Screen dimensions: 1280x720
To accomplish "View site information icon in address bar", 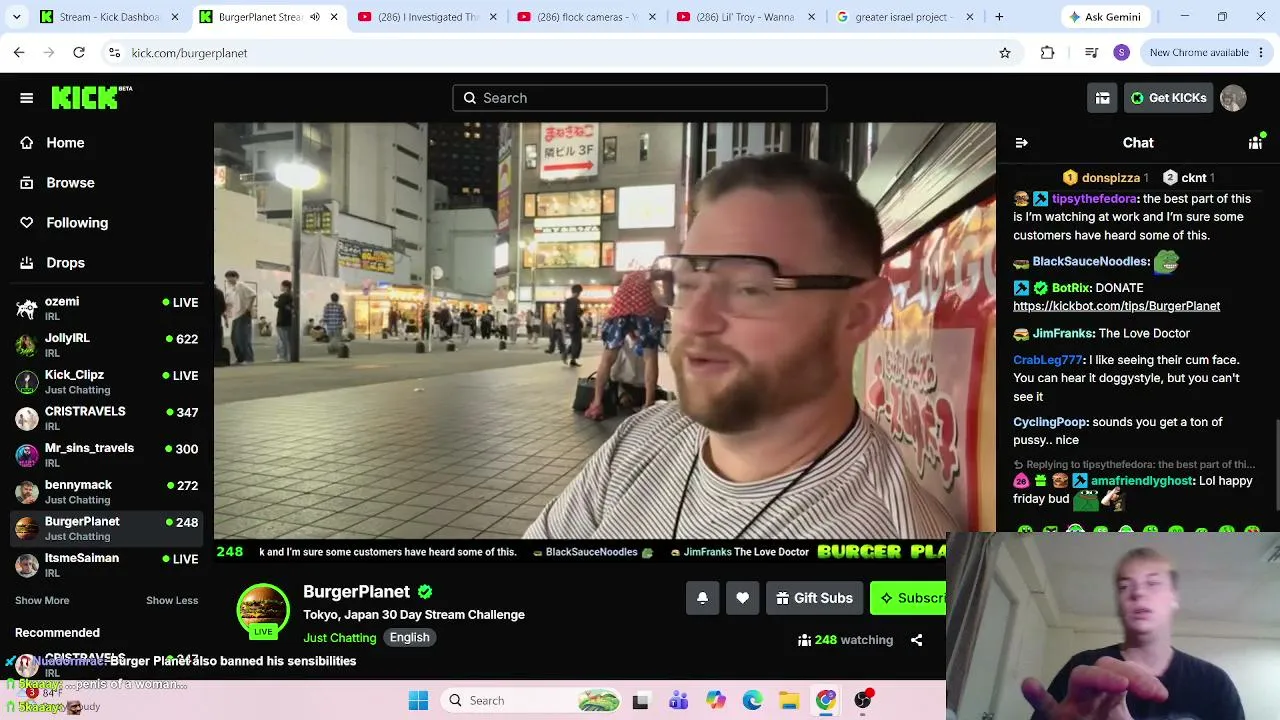I will pyautogui.click(x=115, y=53).
